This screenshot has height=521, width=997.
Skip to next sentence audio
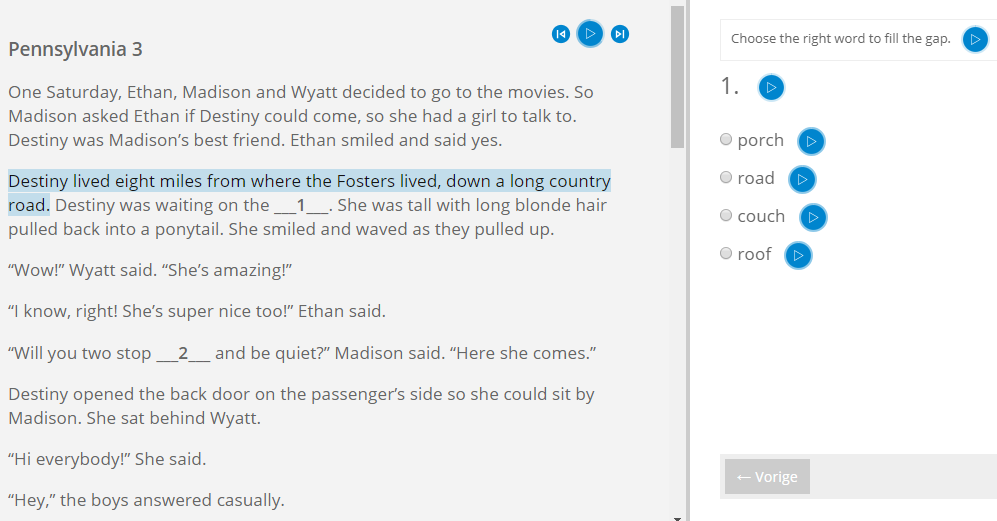point(620,34)
